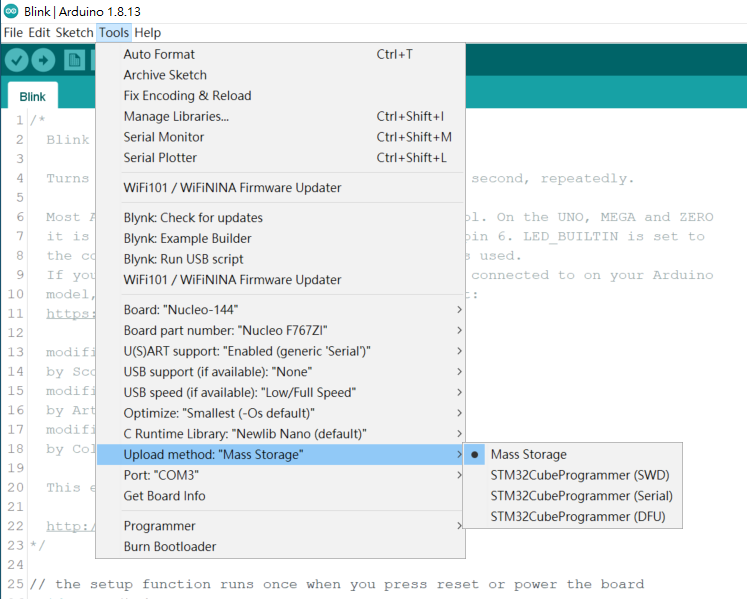This screenshot has width=747, height=599.
Task: Expand Board part number "Nucleo F767ZI" submenu
Action: click(280, 330)
